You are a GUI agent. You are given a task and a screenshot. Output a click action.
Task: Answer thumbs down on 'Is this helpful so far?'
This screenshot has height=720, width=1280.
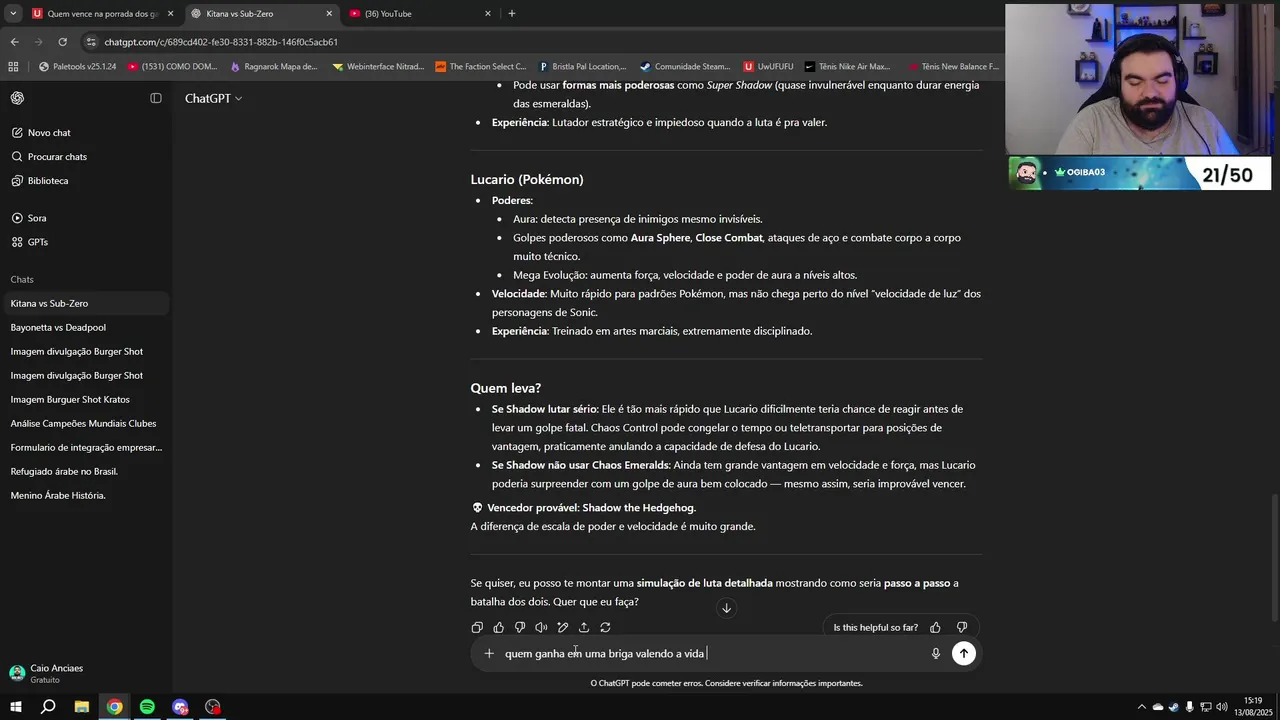click(962, 628)
